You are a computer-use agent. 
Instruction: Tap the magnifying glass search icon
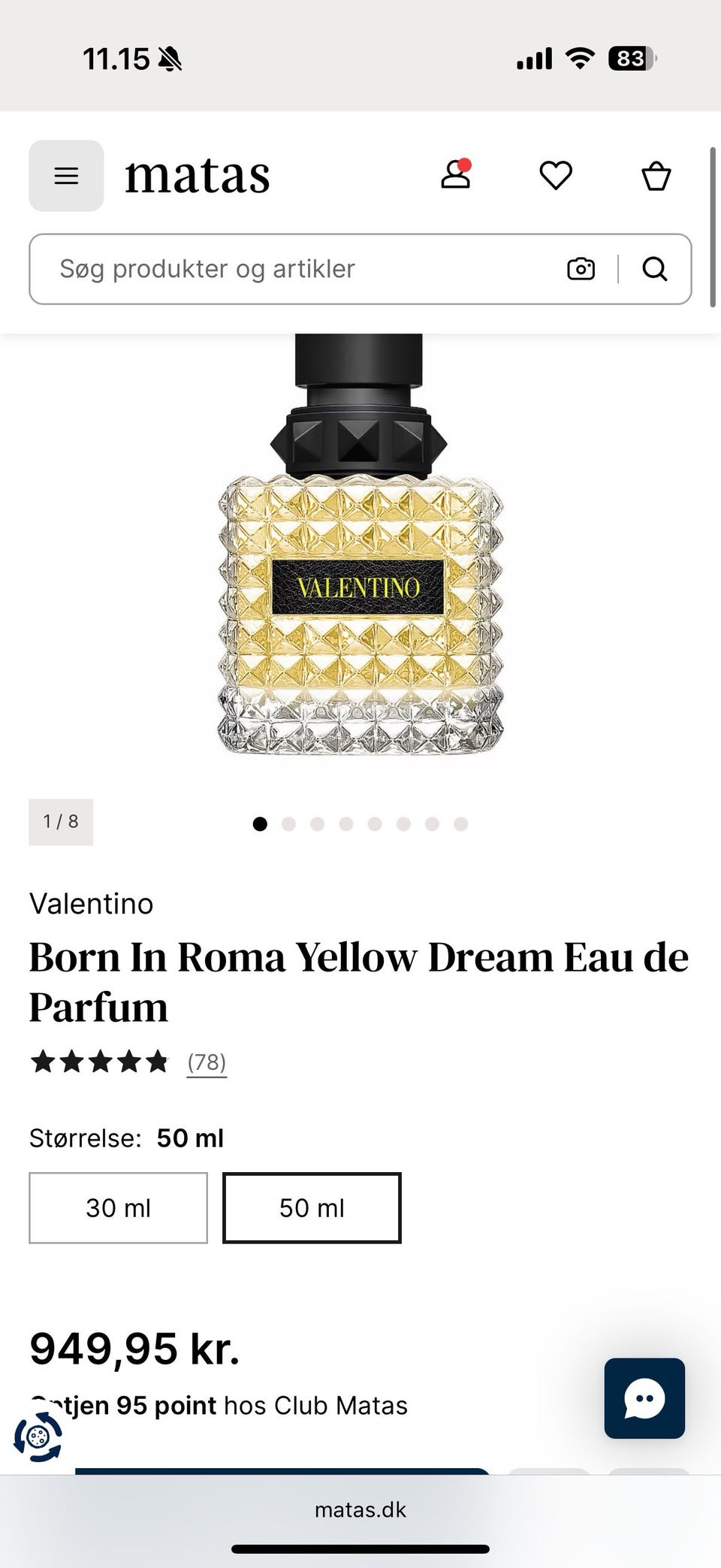655,269
